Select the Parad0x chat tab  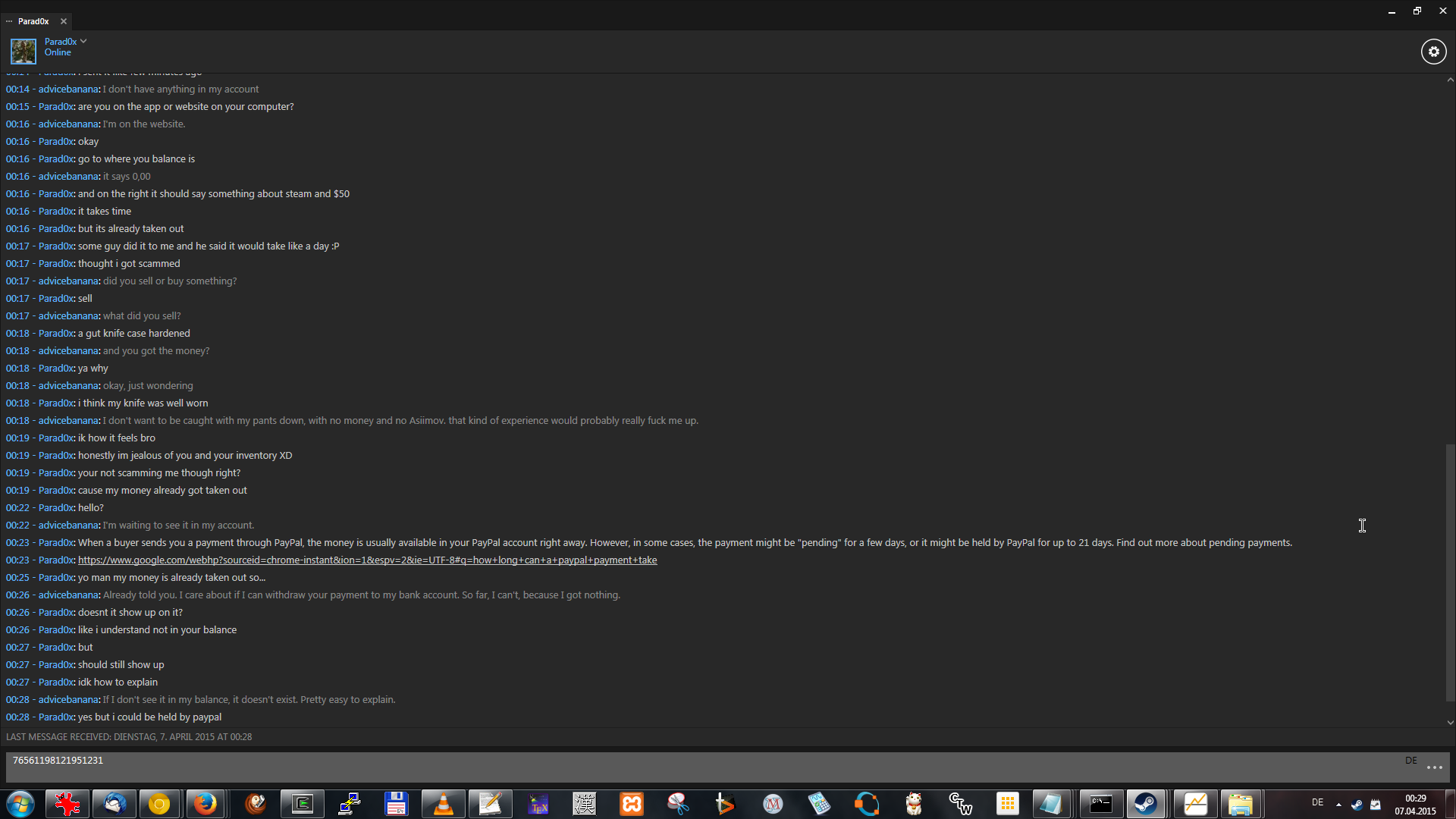tap(33, 21)
